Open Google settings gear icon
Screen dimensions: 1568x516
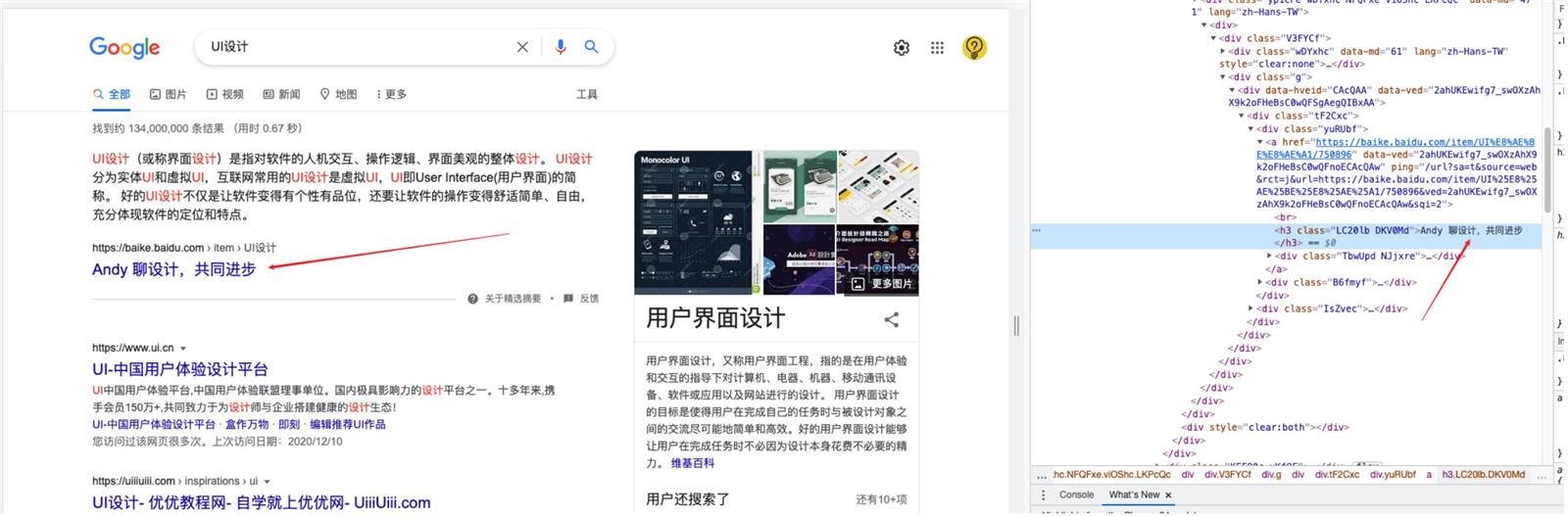(902, 47)
